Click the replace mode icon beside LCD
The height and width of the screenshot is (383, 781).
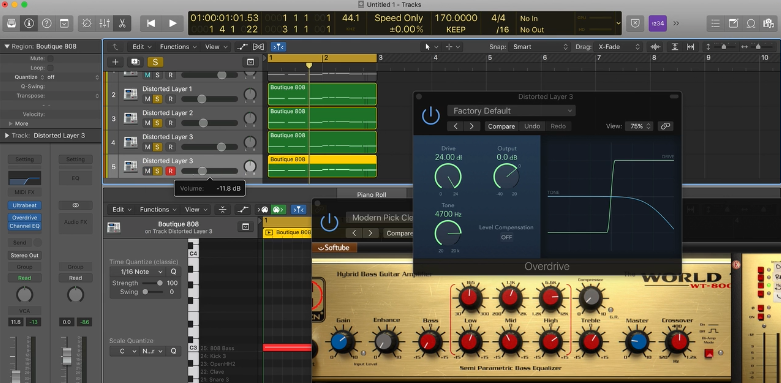(635, 23)
